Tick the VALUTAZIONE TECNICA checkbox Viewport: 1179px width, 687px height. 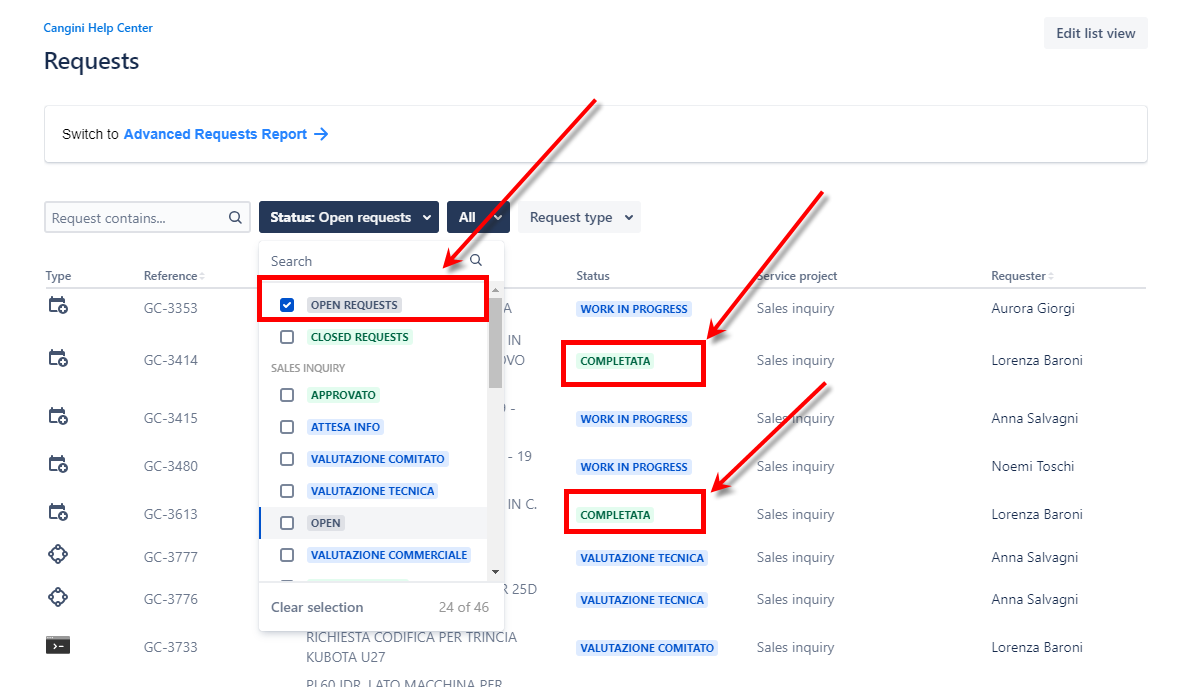click(287, 492)
